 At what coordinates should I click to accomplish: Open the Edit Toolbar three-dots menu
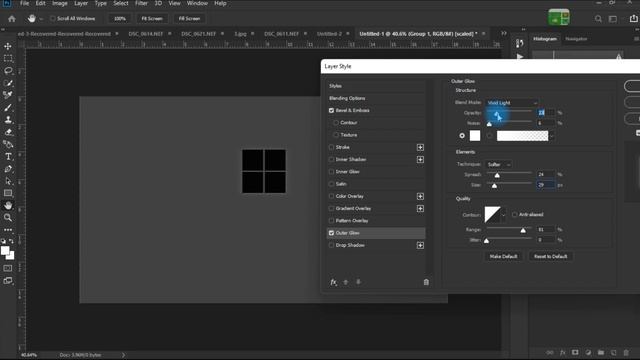pyautogui.click(x=8, y=230)
